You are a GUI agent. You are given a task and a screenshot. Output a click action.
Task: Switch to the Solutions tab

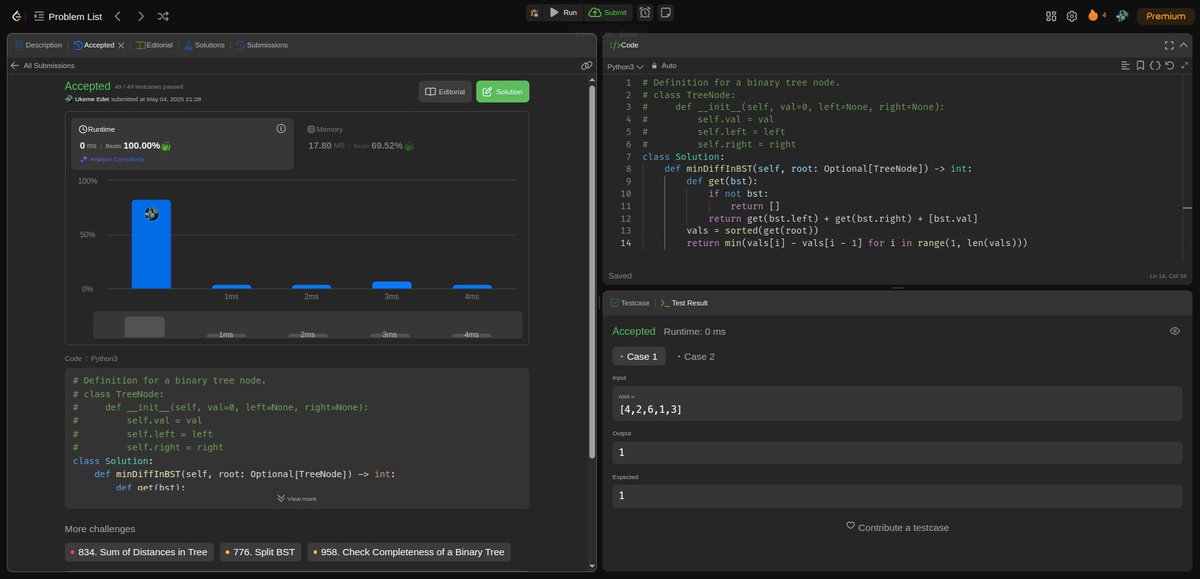(204, 45)
